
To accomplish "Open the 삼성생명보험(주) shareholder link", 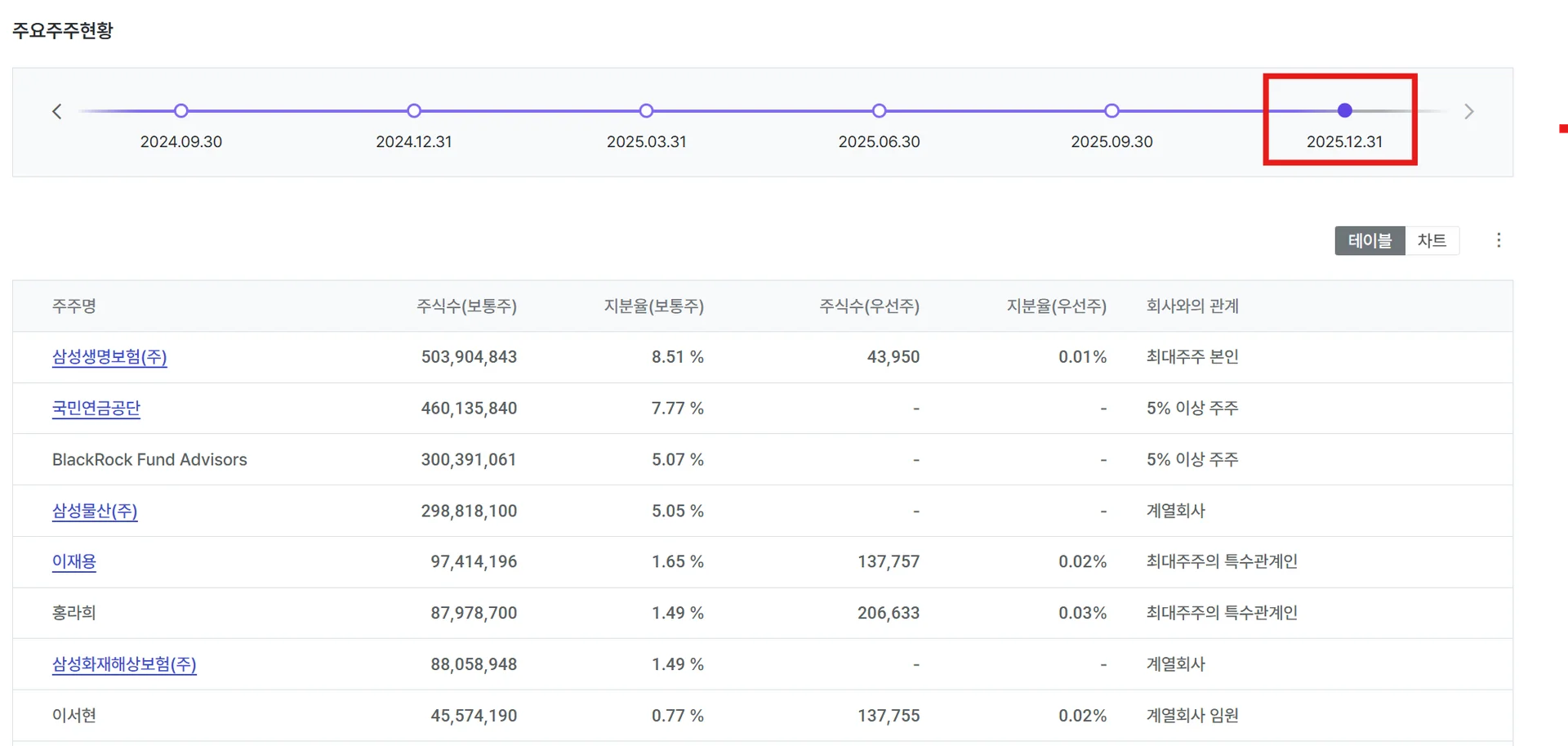I will tap(109, 357).
